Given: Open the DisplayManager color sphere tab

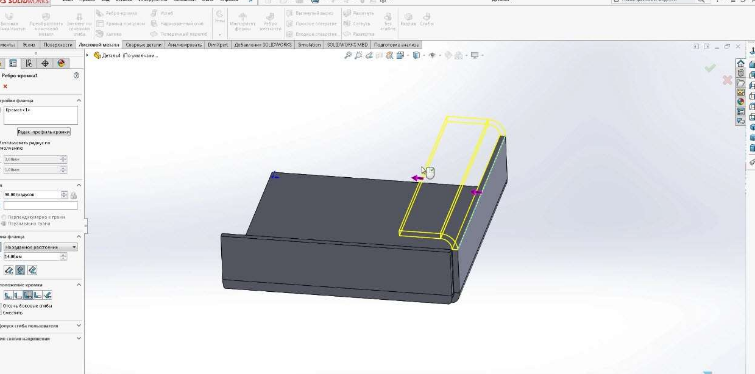Looking at the screenshot, I should coord(61,64).
